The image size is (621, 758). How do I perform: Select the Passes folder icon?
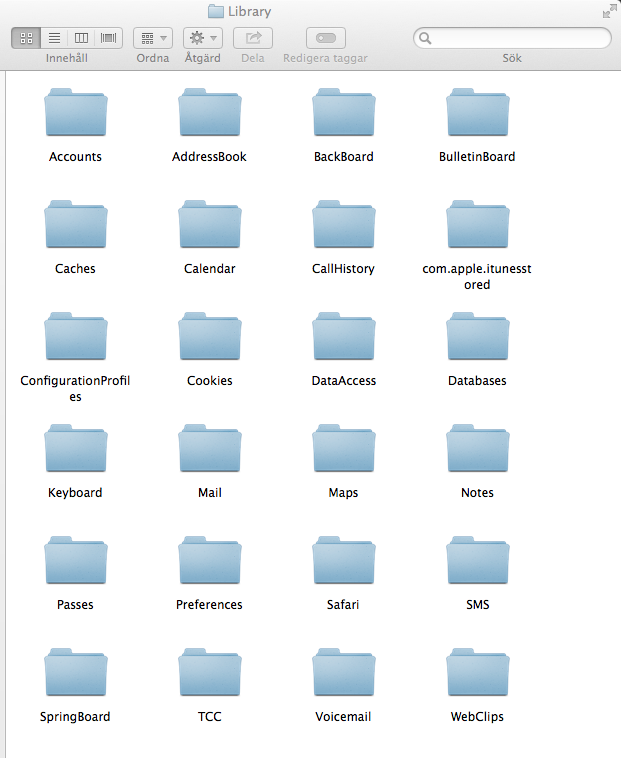point(76,560)
